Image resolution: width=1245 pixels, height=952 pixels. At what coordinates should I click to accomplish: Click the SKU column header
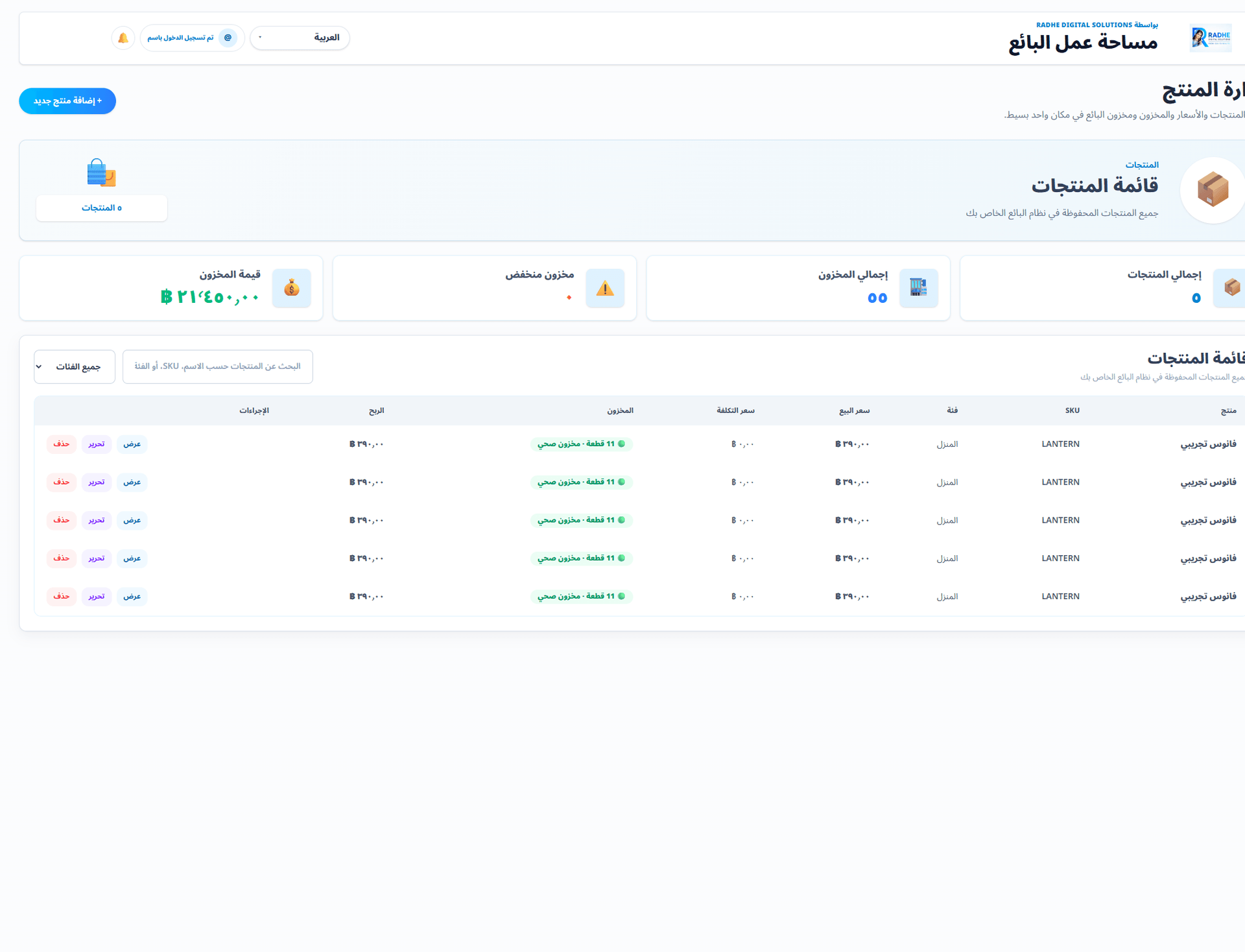(x=1073, y=411)
